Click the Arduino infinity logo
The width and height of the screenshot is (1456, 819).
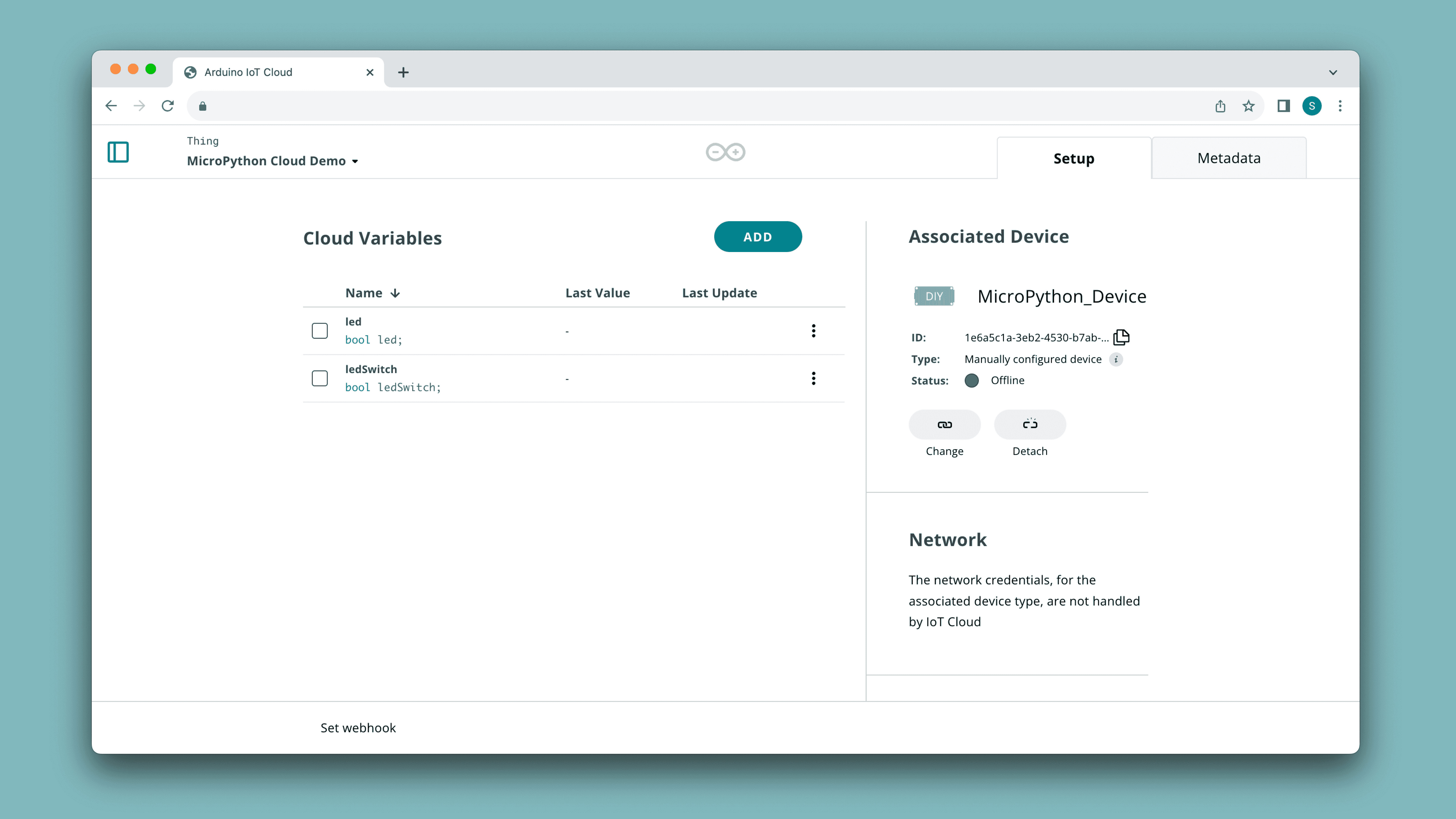point(725,152)
